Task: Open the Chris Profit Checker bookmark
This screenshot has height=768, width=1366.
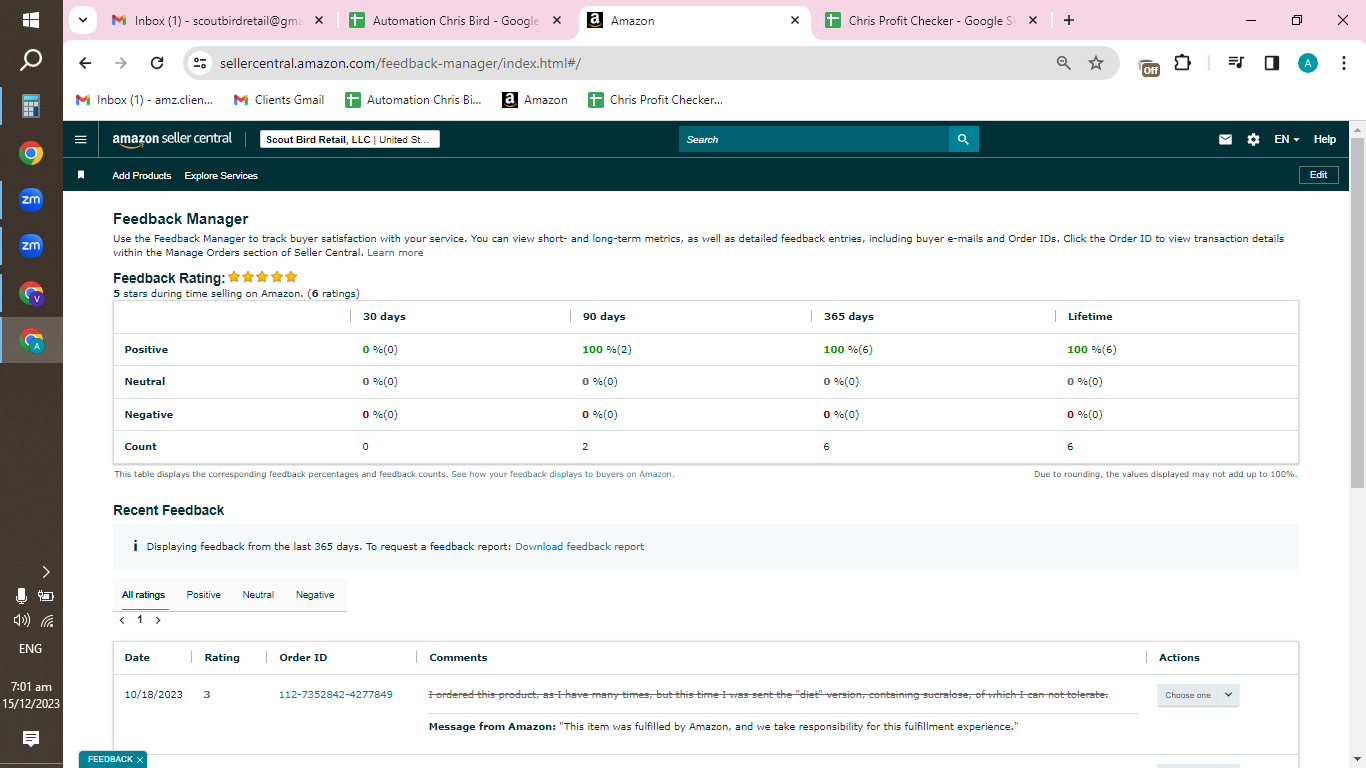Action: point(655,100)
